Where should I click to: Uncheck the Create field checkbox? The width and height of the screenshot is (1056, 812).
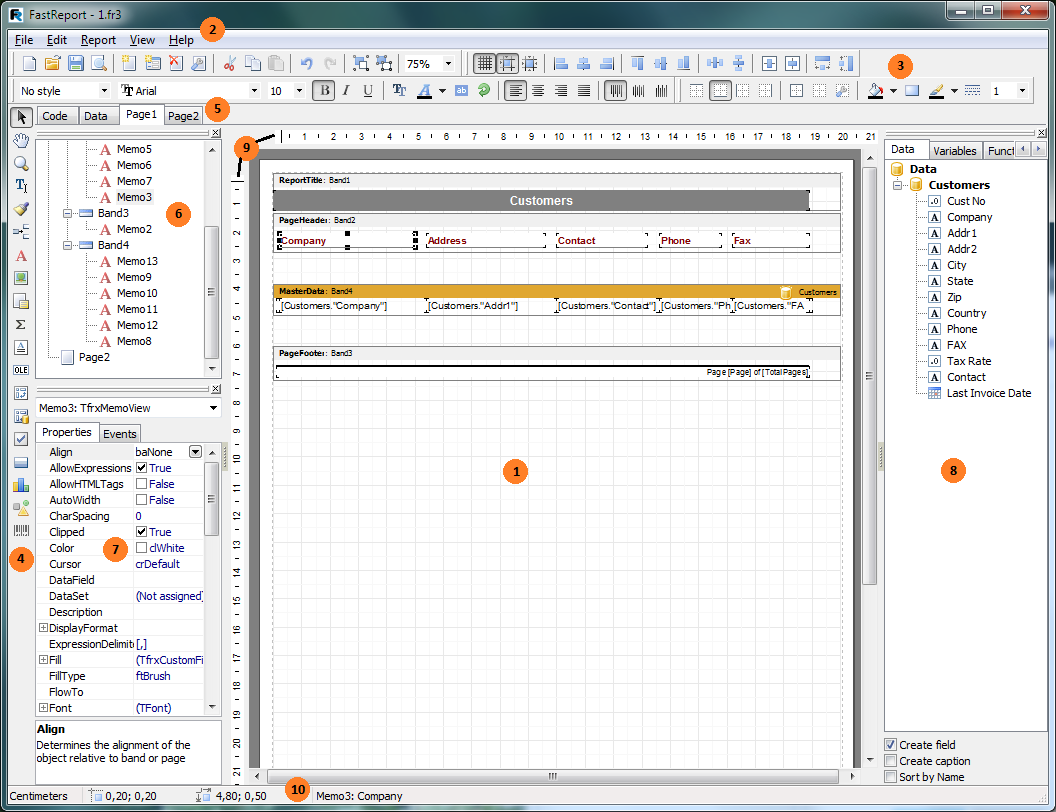(891, 745)
